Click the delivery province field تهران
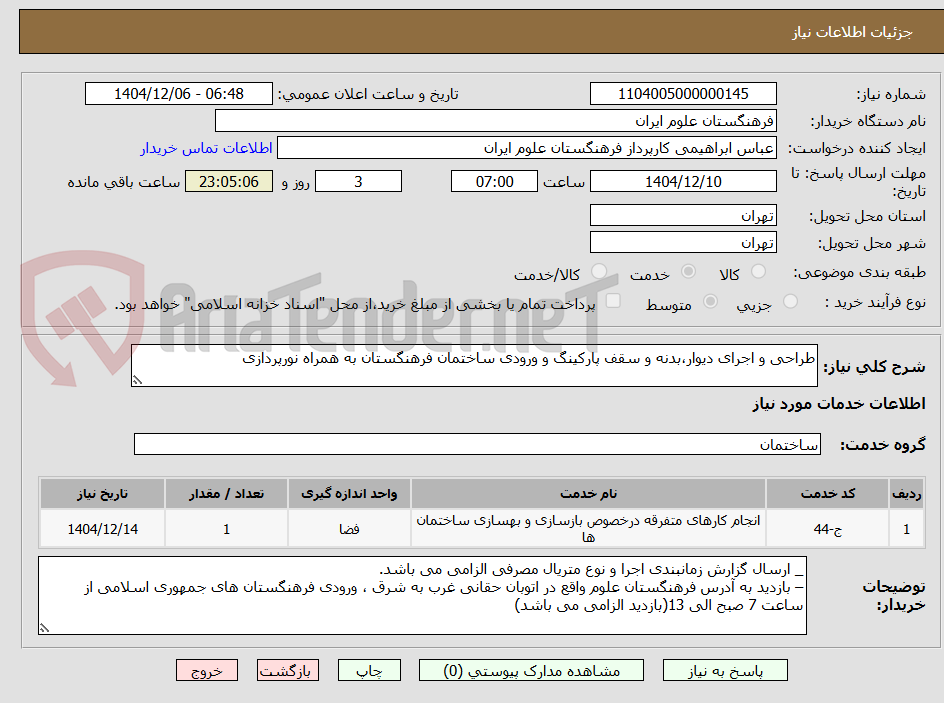 [683, 215]
